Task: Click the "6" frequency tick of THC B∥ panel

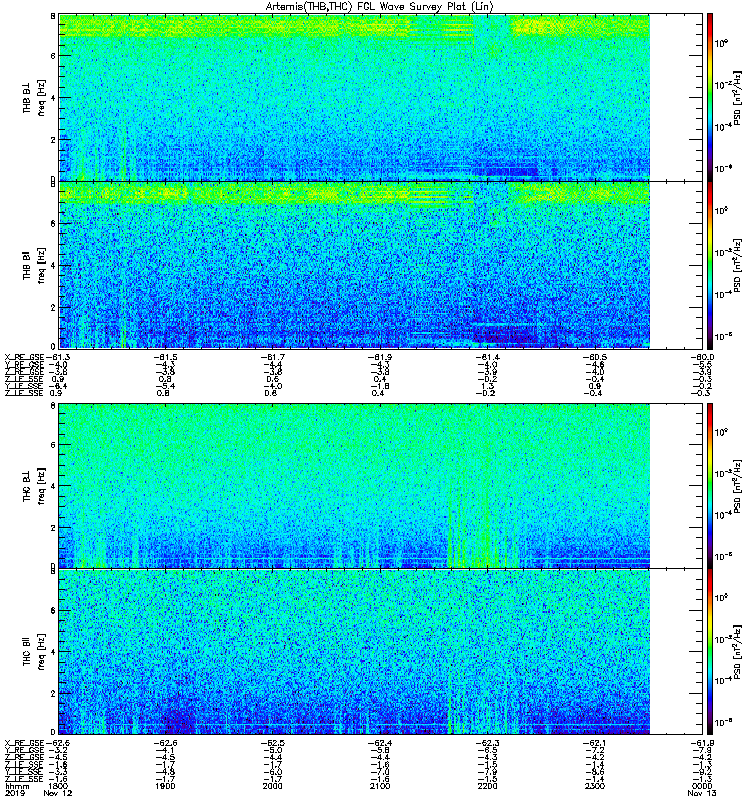Action: (53, 610)
